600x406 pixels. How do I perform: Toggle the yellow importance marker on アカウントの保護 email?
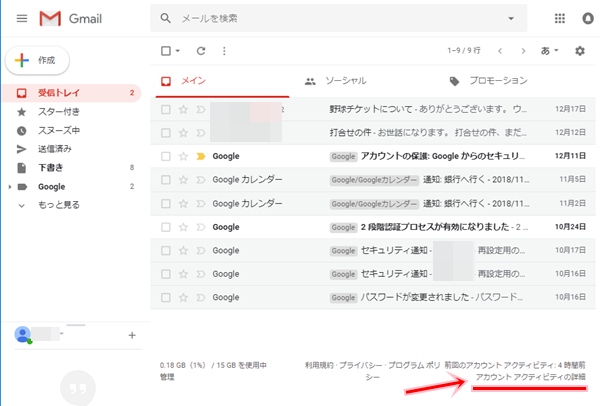[201, 156]
